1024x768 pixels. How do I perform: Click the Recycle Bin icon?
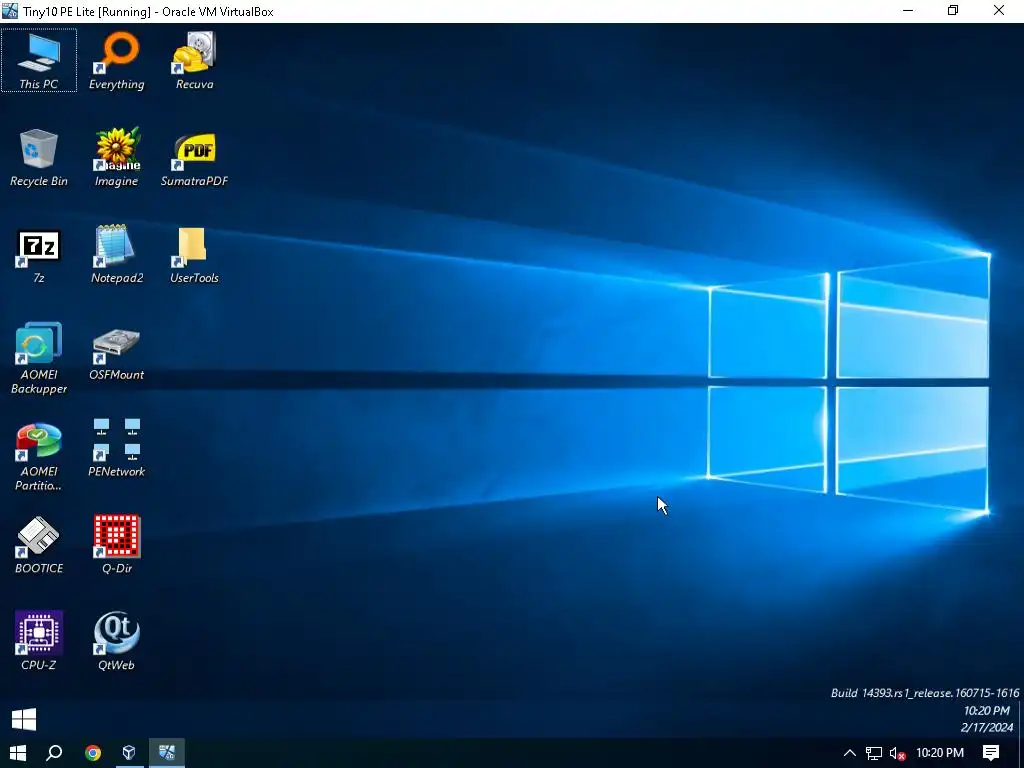(x=39, y=157)
